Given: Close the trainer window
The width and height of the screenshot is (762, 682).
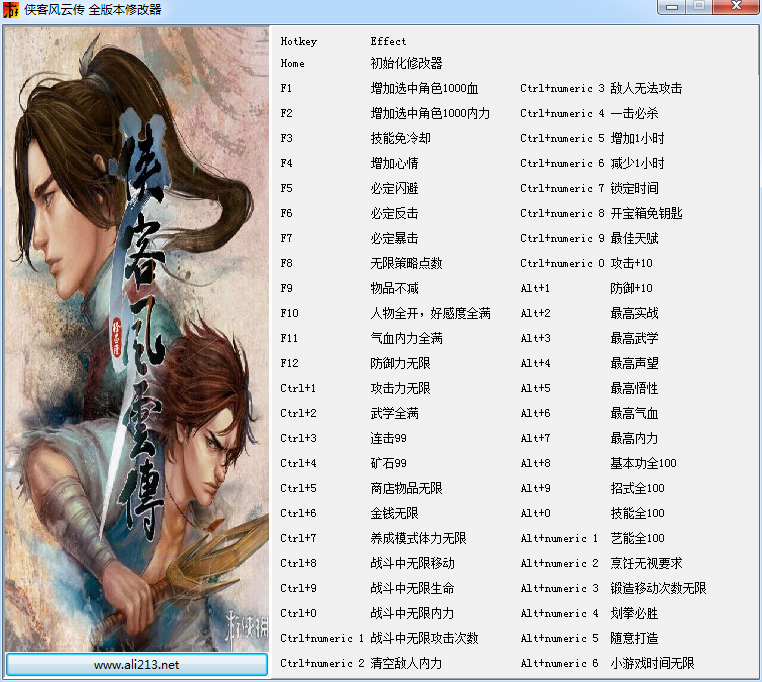Looking at the screenshot, I should point(736,7).
